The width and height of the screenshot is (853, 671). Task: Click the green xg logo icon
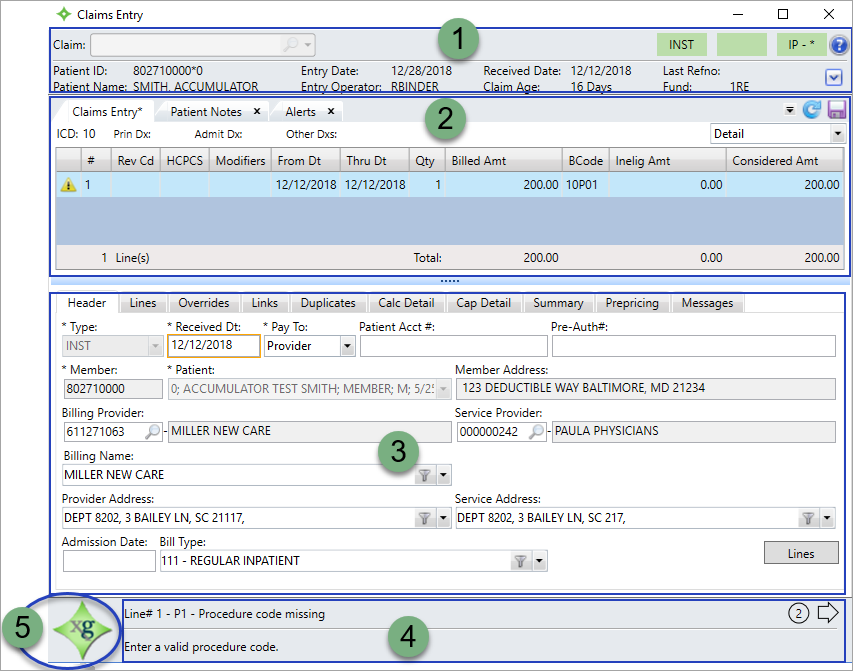84,632
